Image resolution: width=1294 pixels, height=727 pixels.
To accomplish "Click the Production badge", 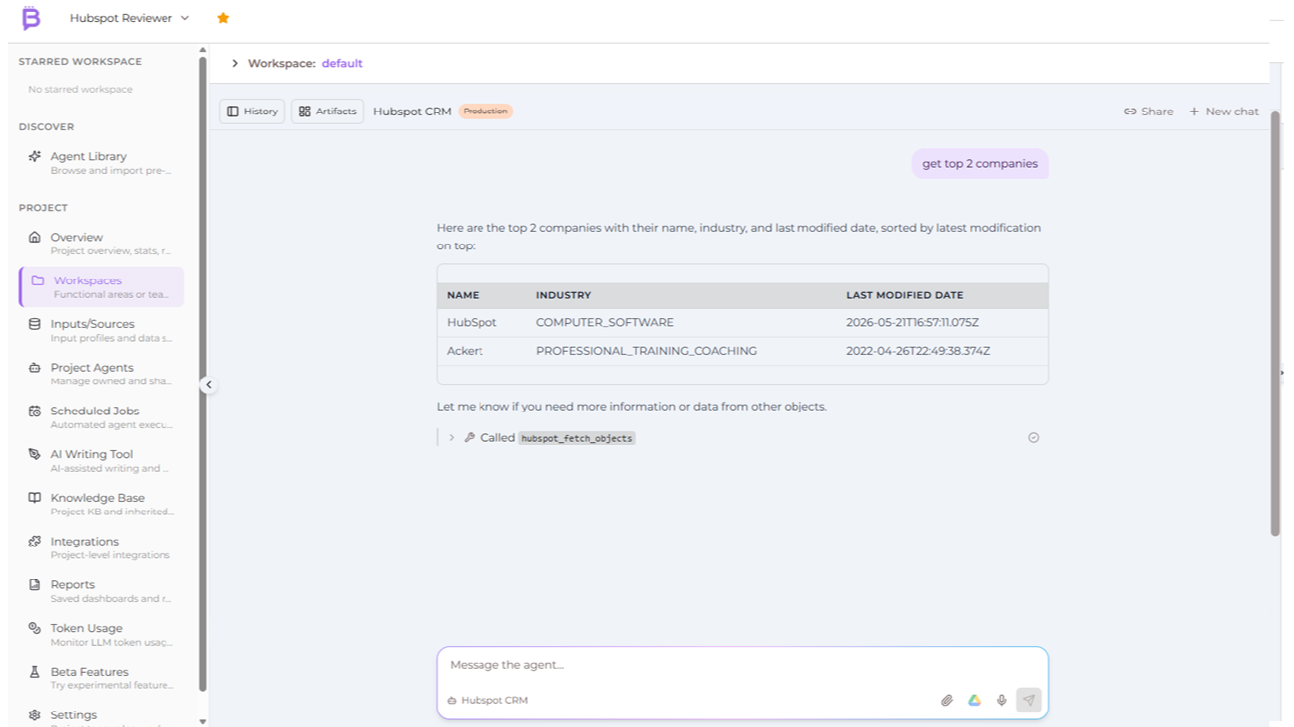I will point(486,111).
